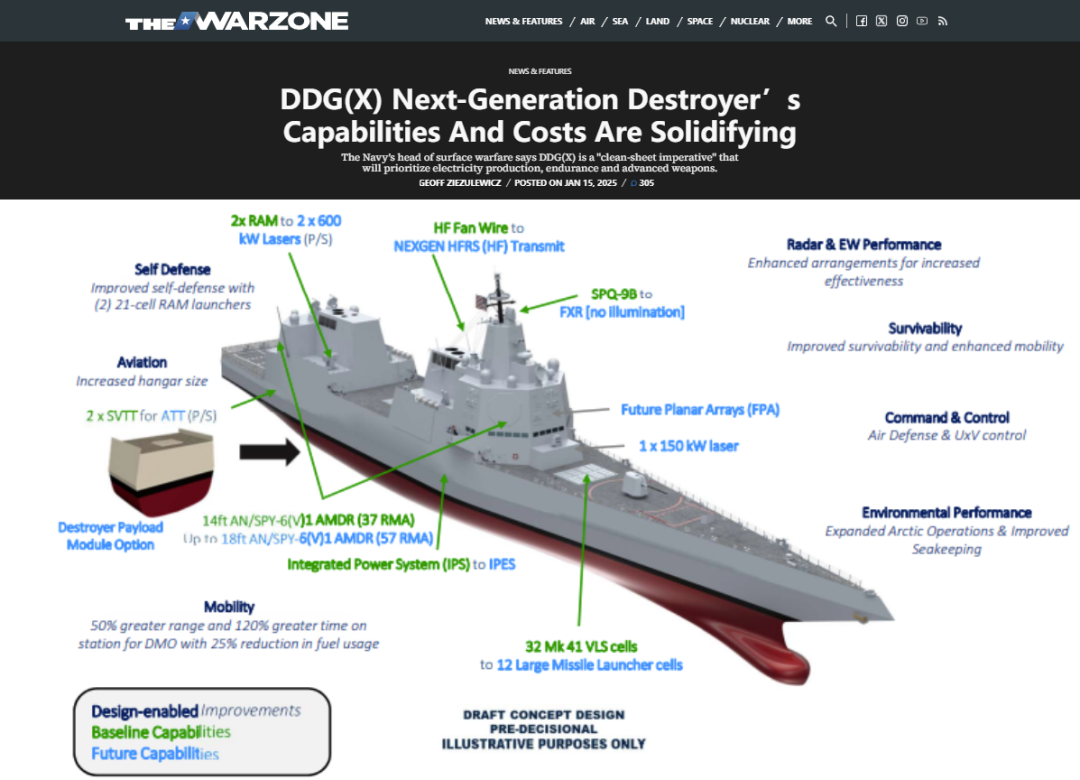1080x780 pixels.
Task: Open The War Zone home logo
Action: click(x=236, y=21)
